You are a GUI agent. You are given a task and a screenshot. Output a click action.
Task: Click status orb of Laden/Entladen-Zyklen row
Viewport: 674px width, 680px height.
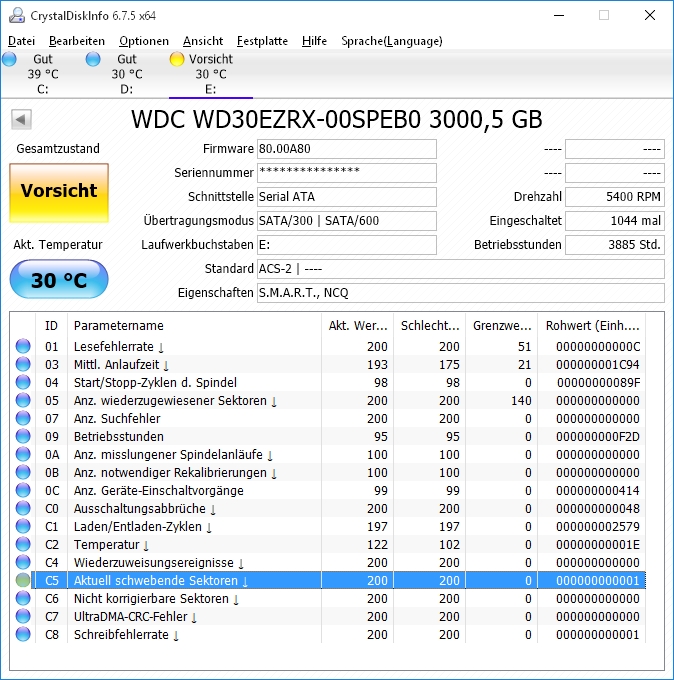(x=23, y=526)
